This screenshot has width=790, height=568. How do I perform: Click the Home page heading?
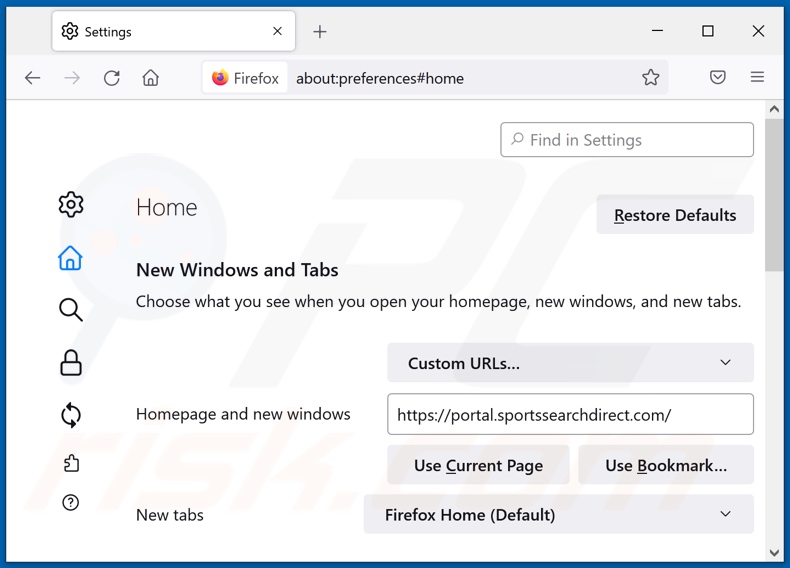(166, 208)
